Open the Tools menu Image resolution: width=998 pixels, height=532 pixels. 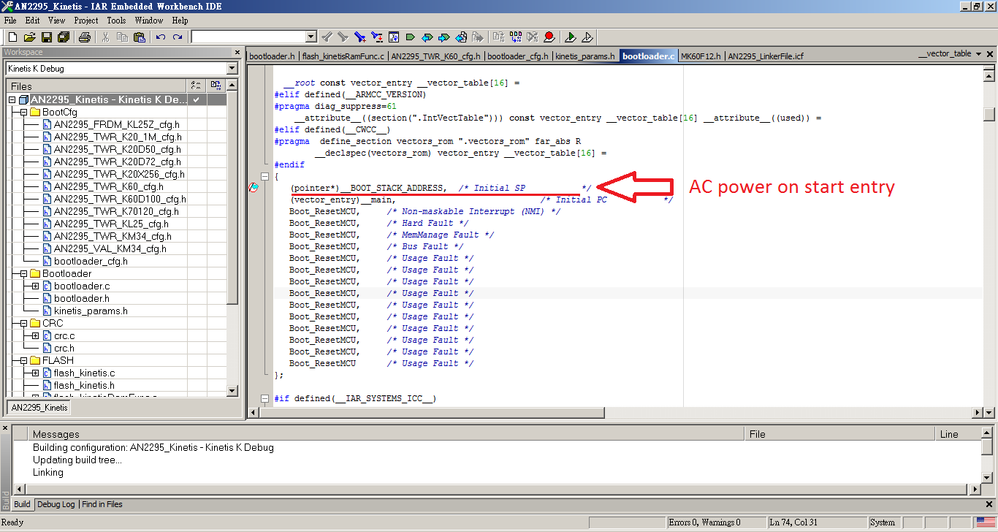tap(116, 20)
